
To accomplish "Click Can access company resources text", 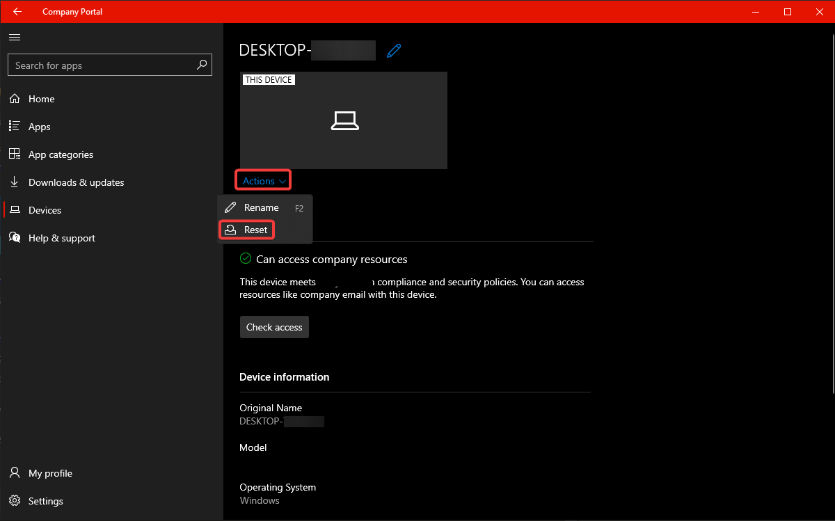I will (x=332, y=259).
